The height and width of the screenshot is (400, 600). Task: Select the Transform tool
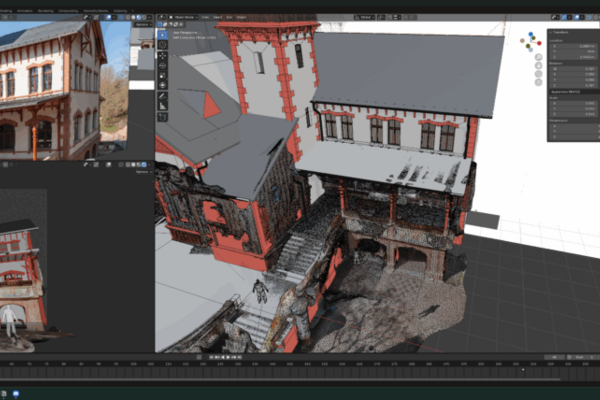163,85
